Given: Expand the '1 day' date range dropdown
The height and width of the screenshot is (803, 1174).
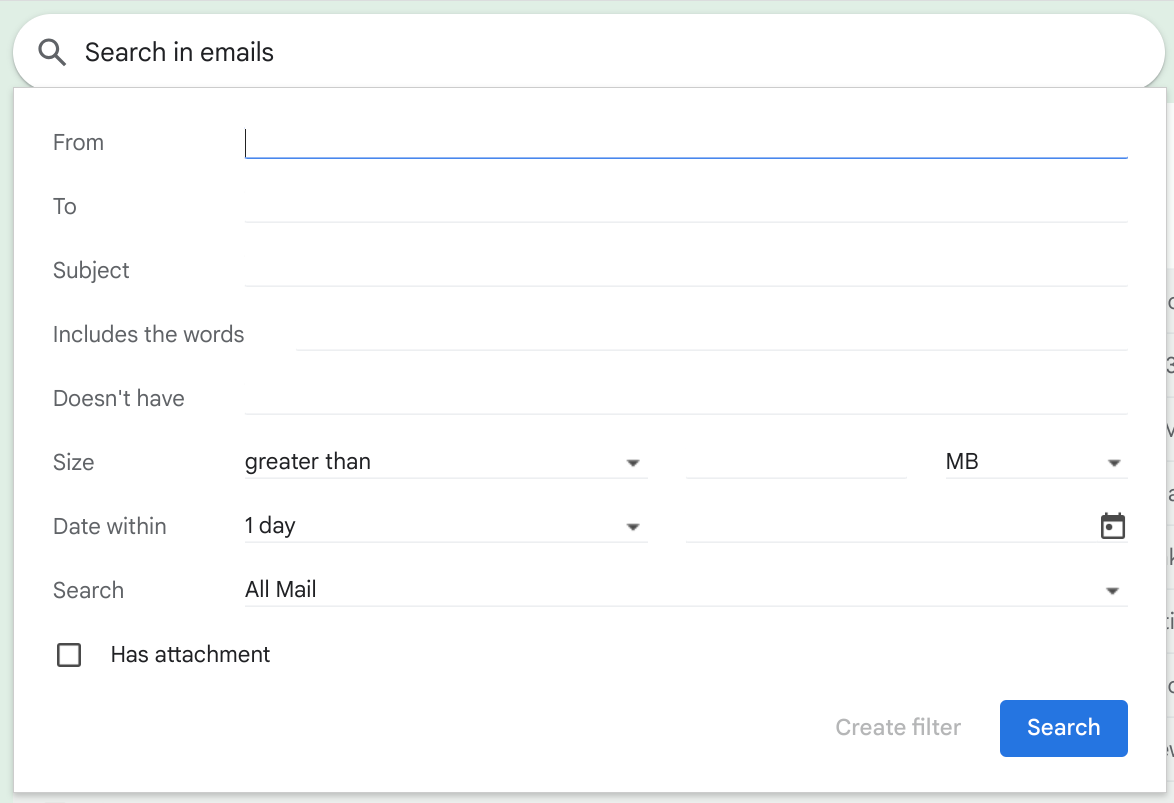Looking at the screenshot, I should pos(445,526).
